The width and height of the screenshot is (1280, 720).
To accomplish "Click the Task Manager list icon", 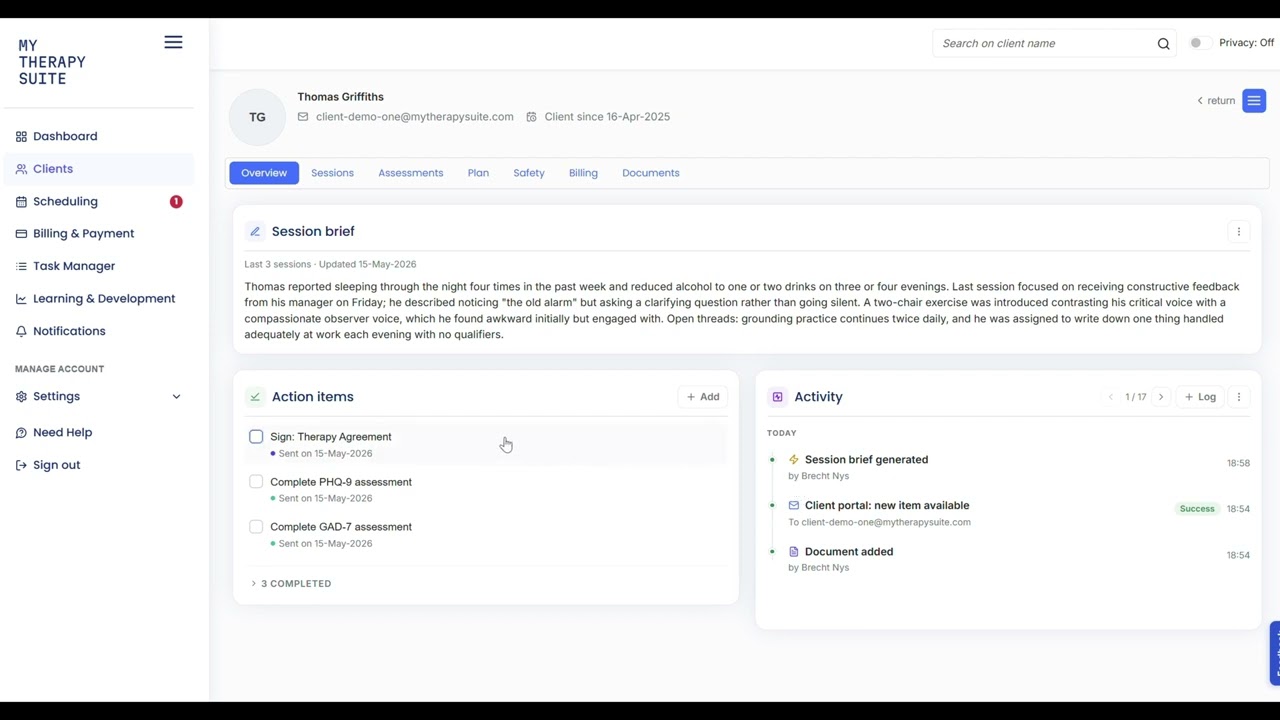I will (21, 267).
